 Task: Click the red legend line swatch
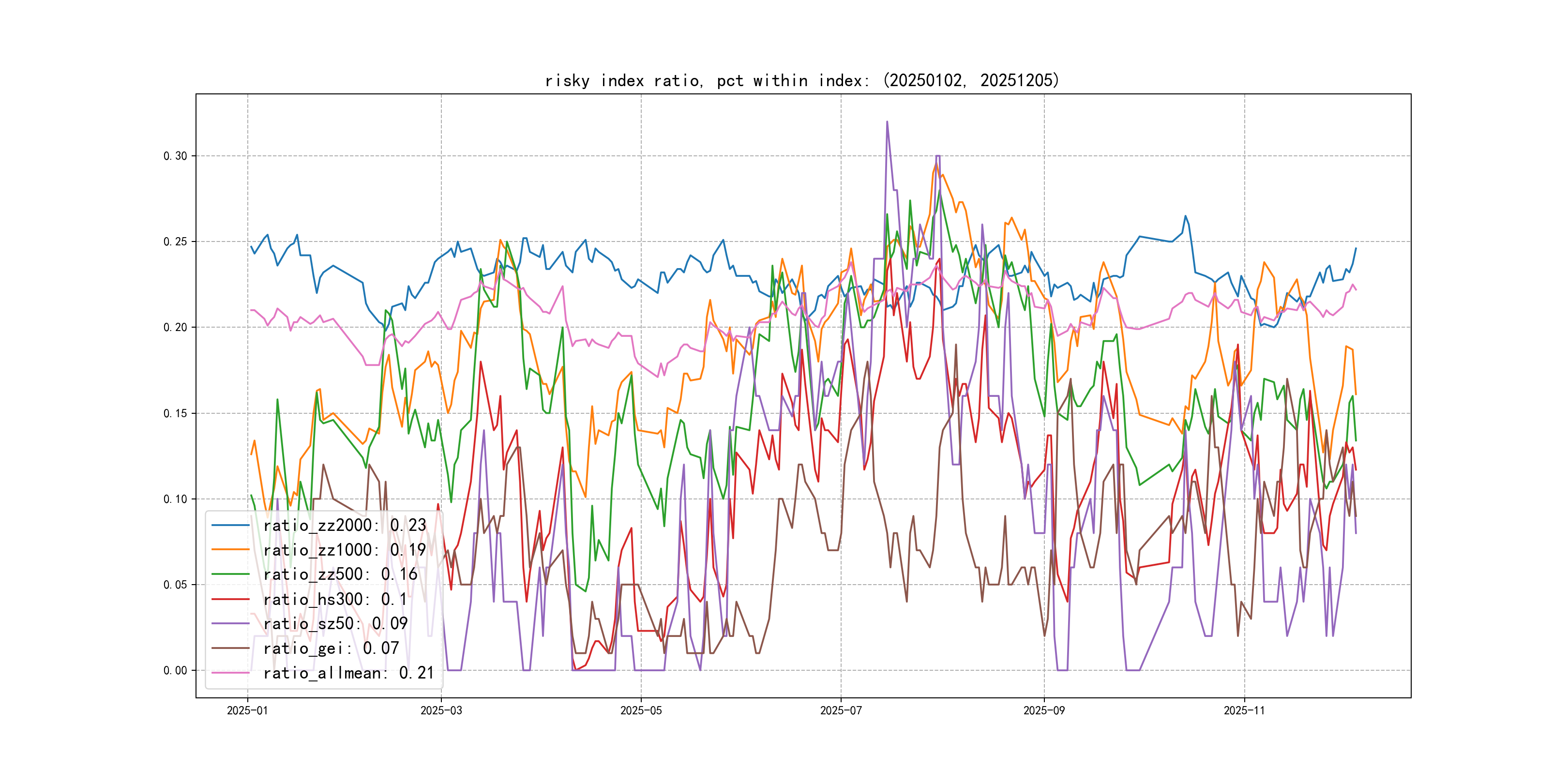pos(231,600)
